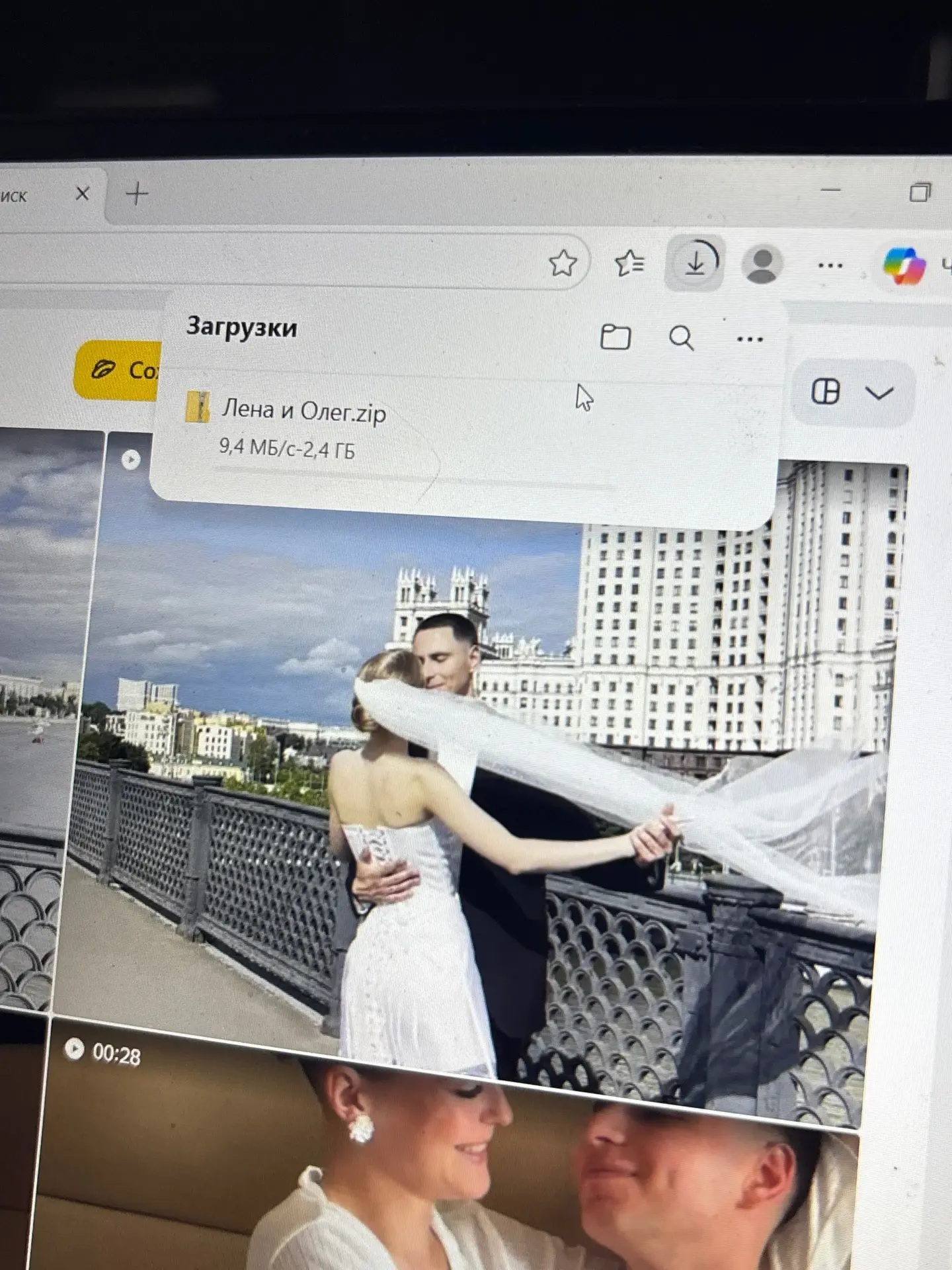Viewport: 952px width, 1270px height.
Task: Open more options in Загрузки panel
Action: (749, 340)
